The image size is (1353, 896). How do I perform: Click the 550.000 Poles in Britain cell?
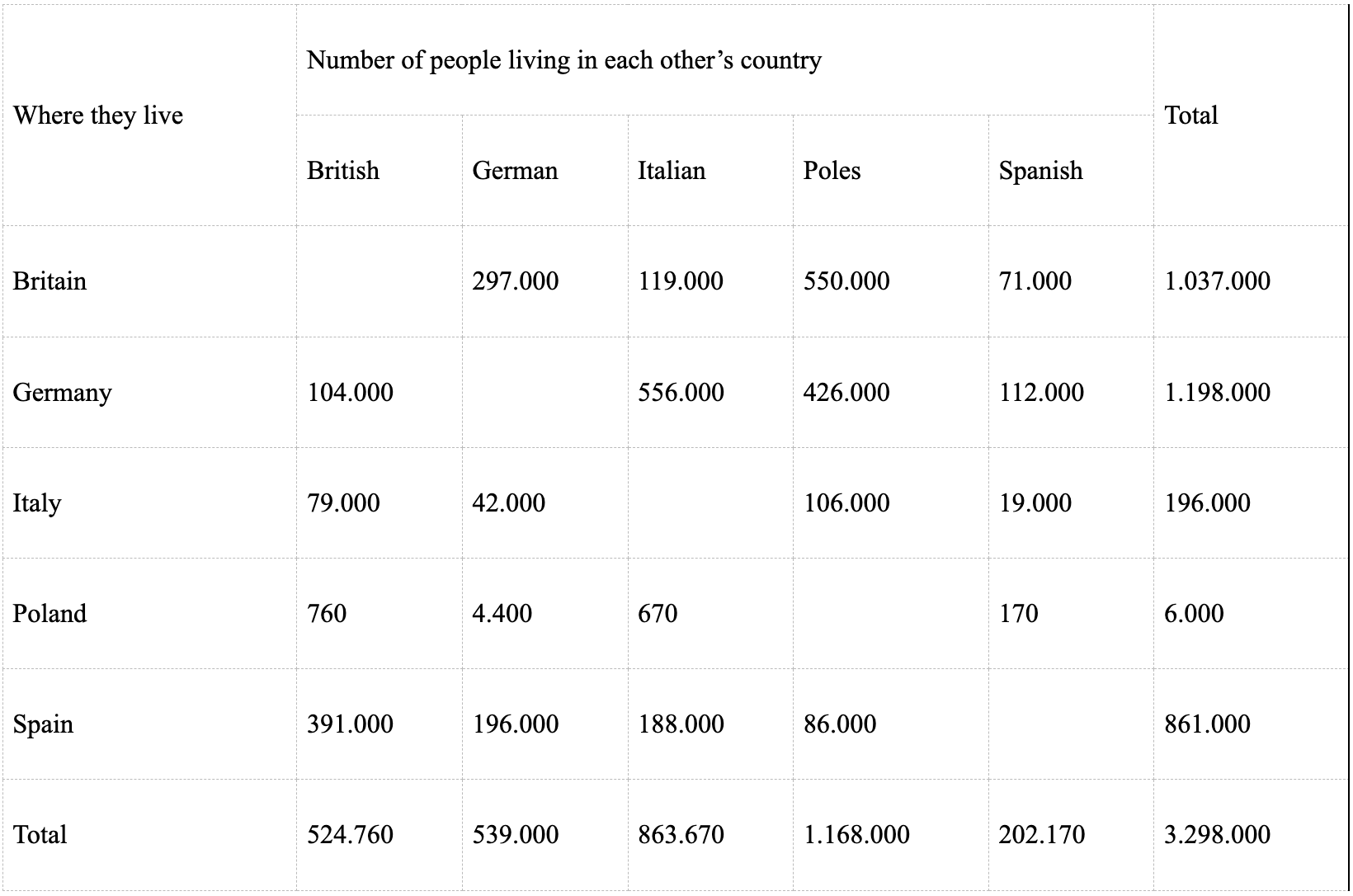(x=891, y=281)
